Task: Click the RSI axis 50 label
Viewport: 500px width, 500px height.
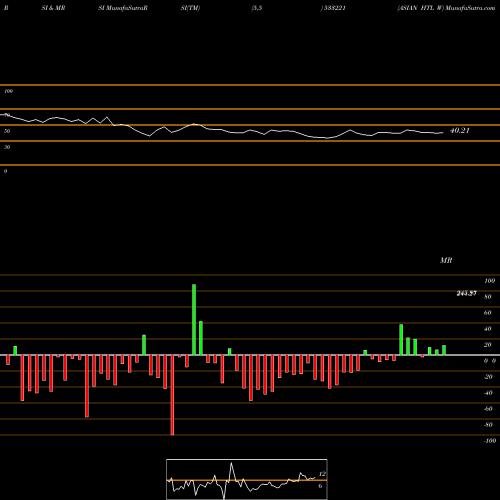Action: click(x=7, y=131)
